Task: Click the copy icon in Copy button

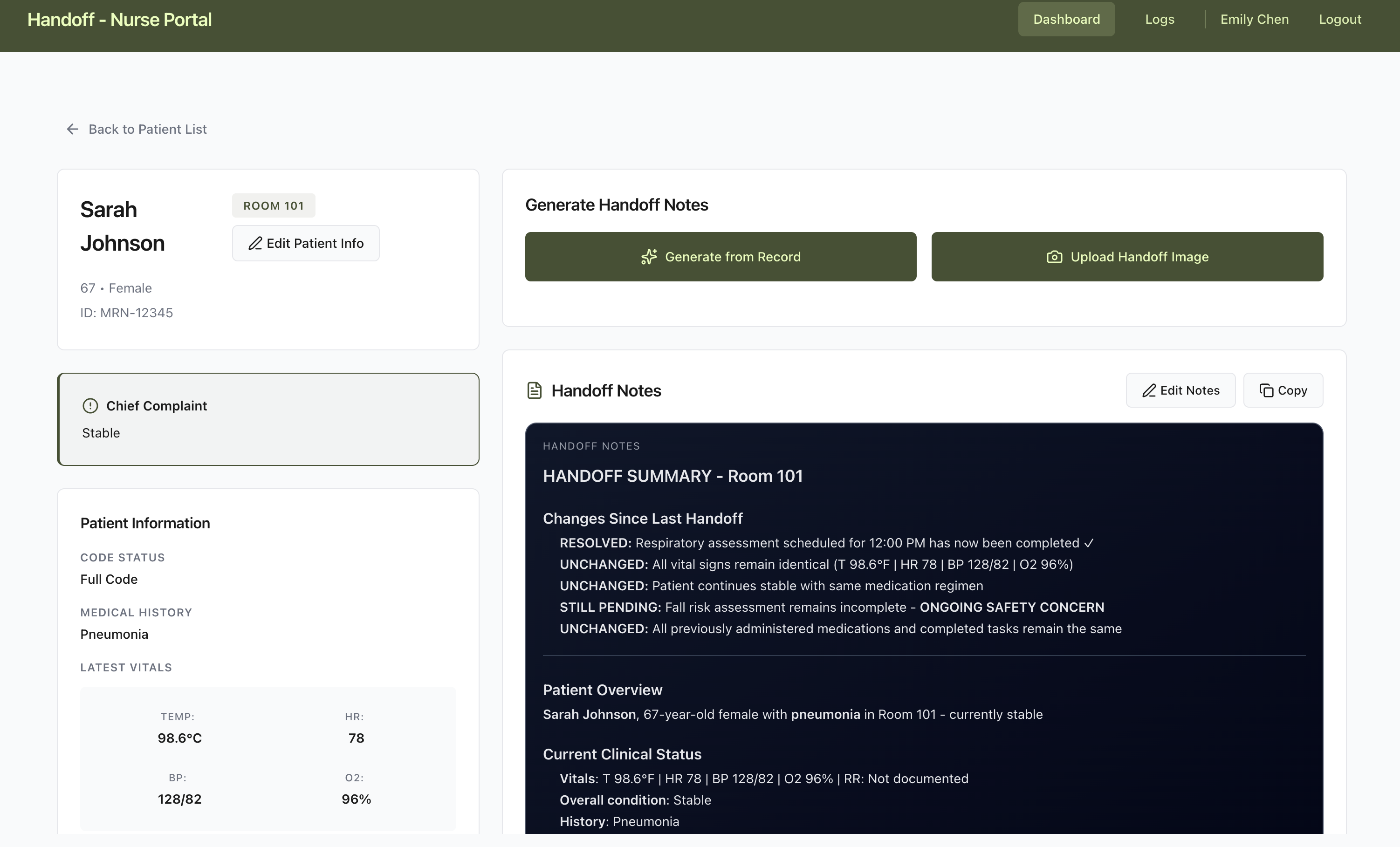Action: point(1266,391)
